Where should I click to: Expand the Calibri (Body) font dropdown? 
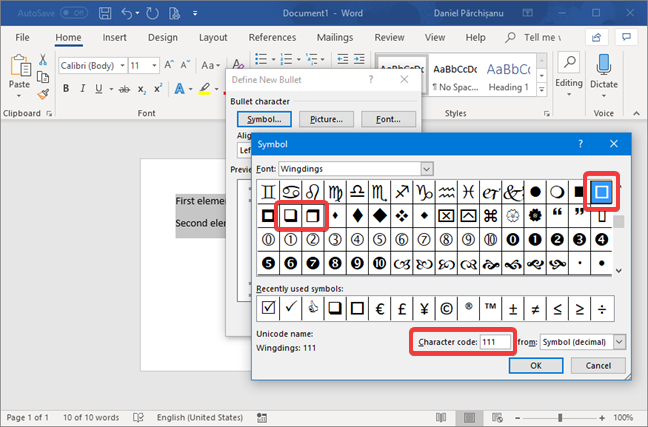pos(122,66)
